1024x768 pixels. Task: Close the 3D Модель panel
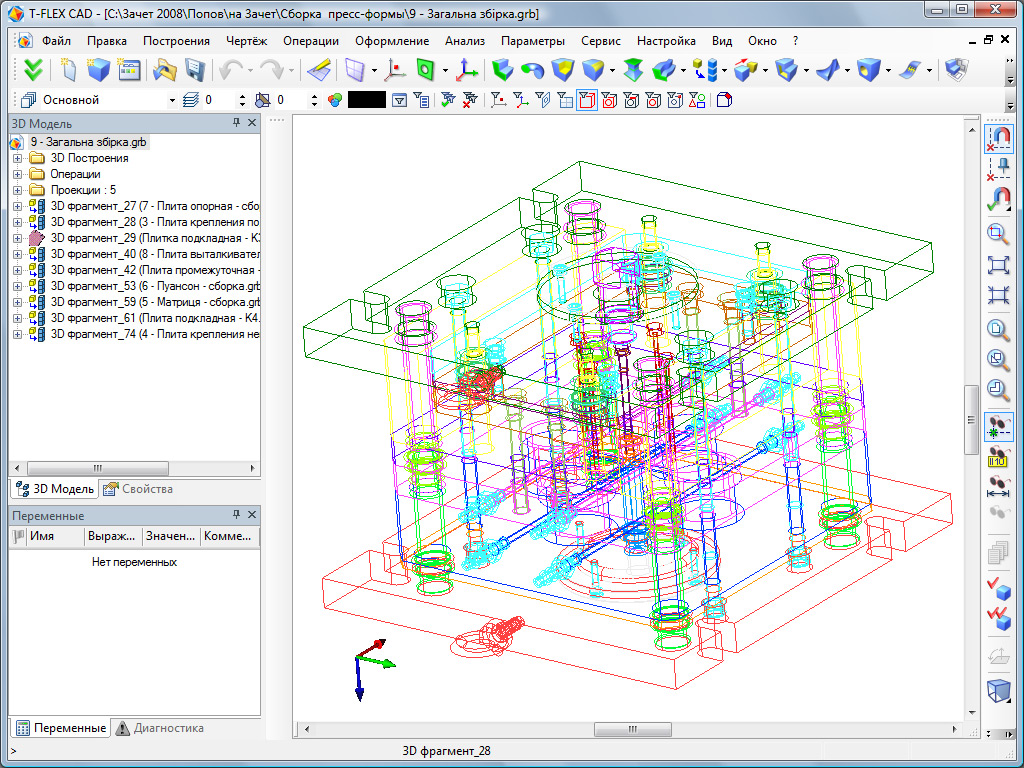[x=252, y=123]
